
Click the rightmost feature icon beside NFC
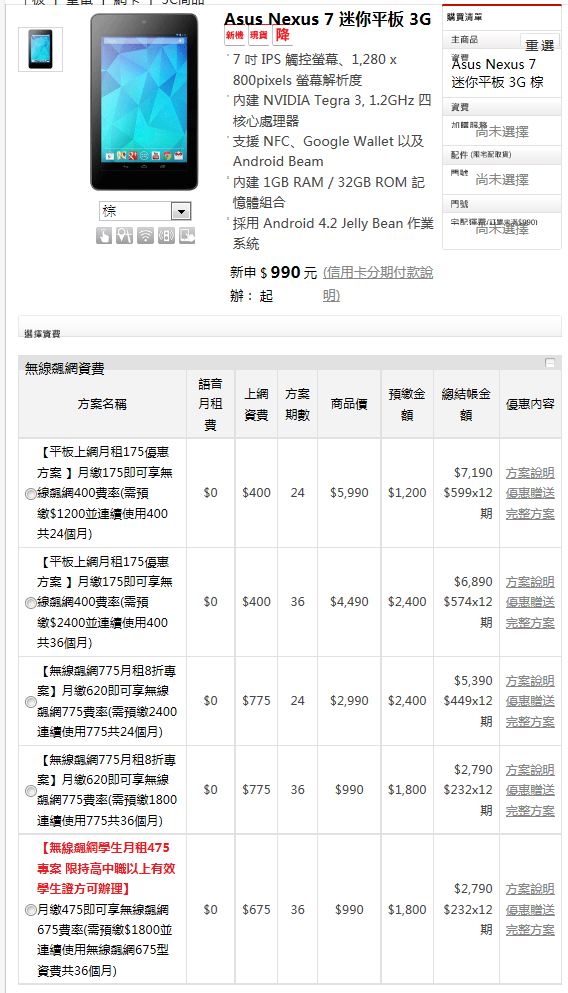187,236
